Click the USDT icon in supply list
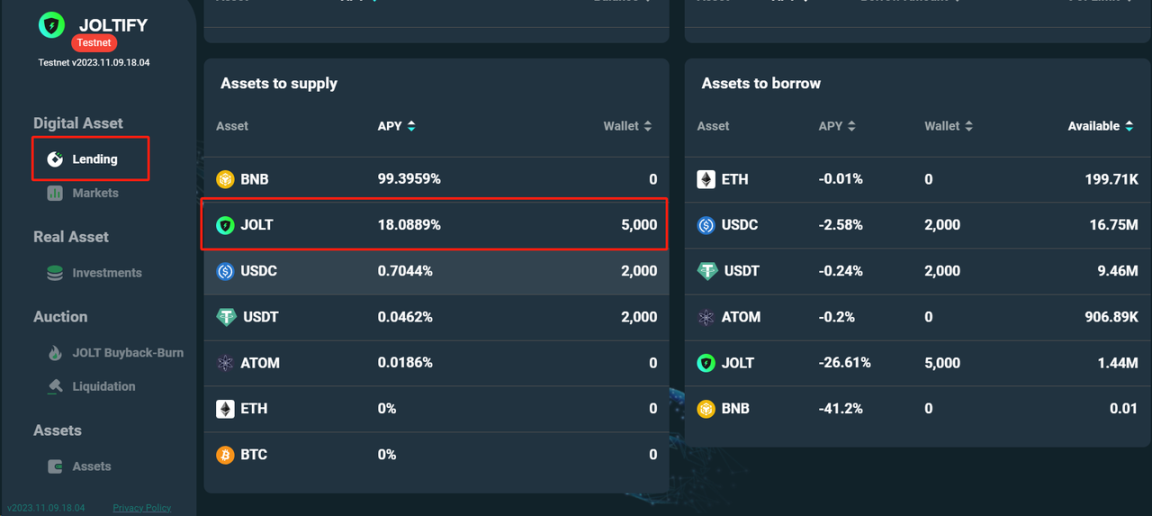Screen dimensions: 1152x516 coord(225,318)
